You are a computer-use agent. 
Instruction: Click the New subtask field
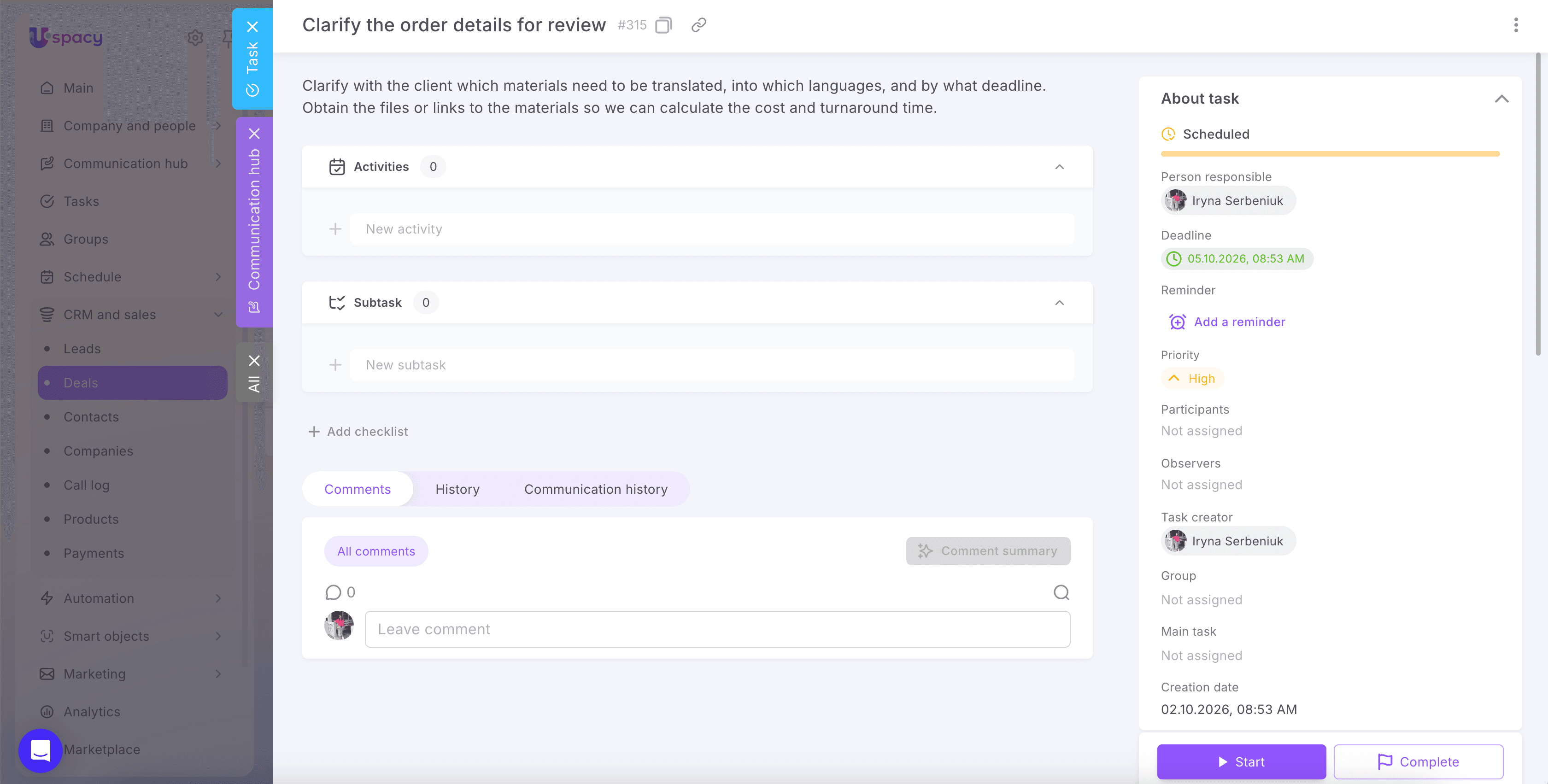click(711, 365)
